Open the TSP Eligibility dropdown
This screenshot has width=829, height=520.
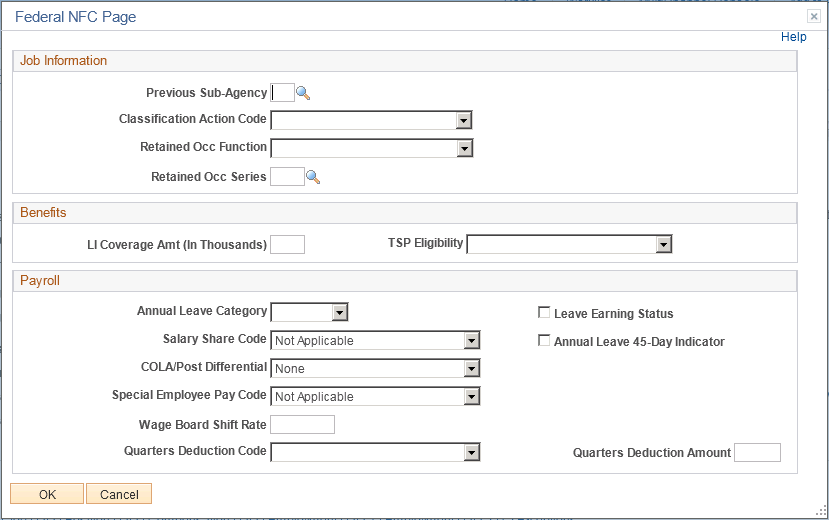[x=569, y=244]
